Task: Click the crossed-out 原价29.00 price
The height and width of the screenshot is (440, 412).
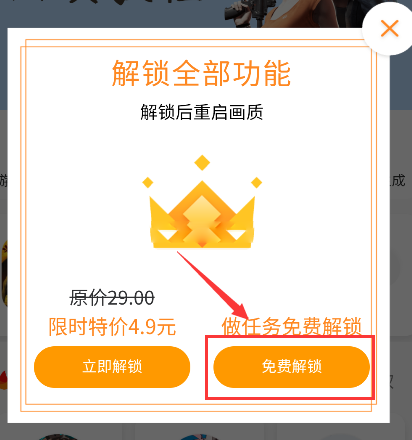Action: point(112,298)
